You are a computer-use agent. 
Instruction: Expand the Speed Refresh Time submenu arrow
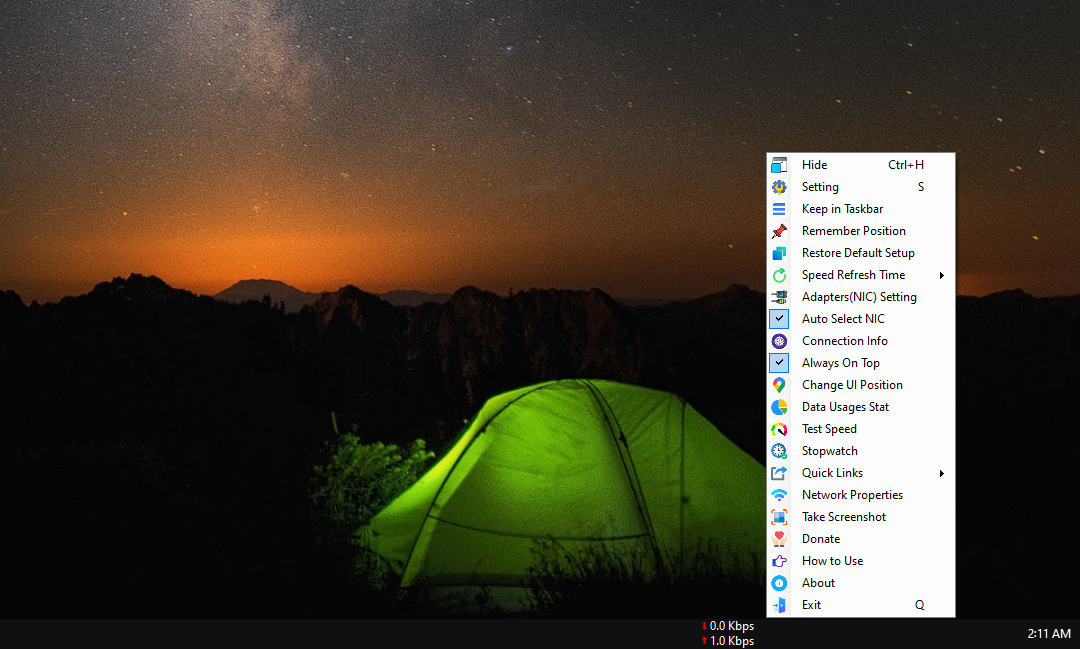point(941,275)
